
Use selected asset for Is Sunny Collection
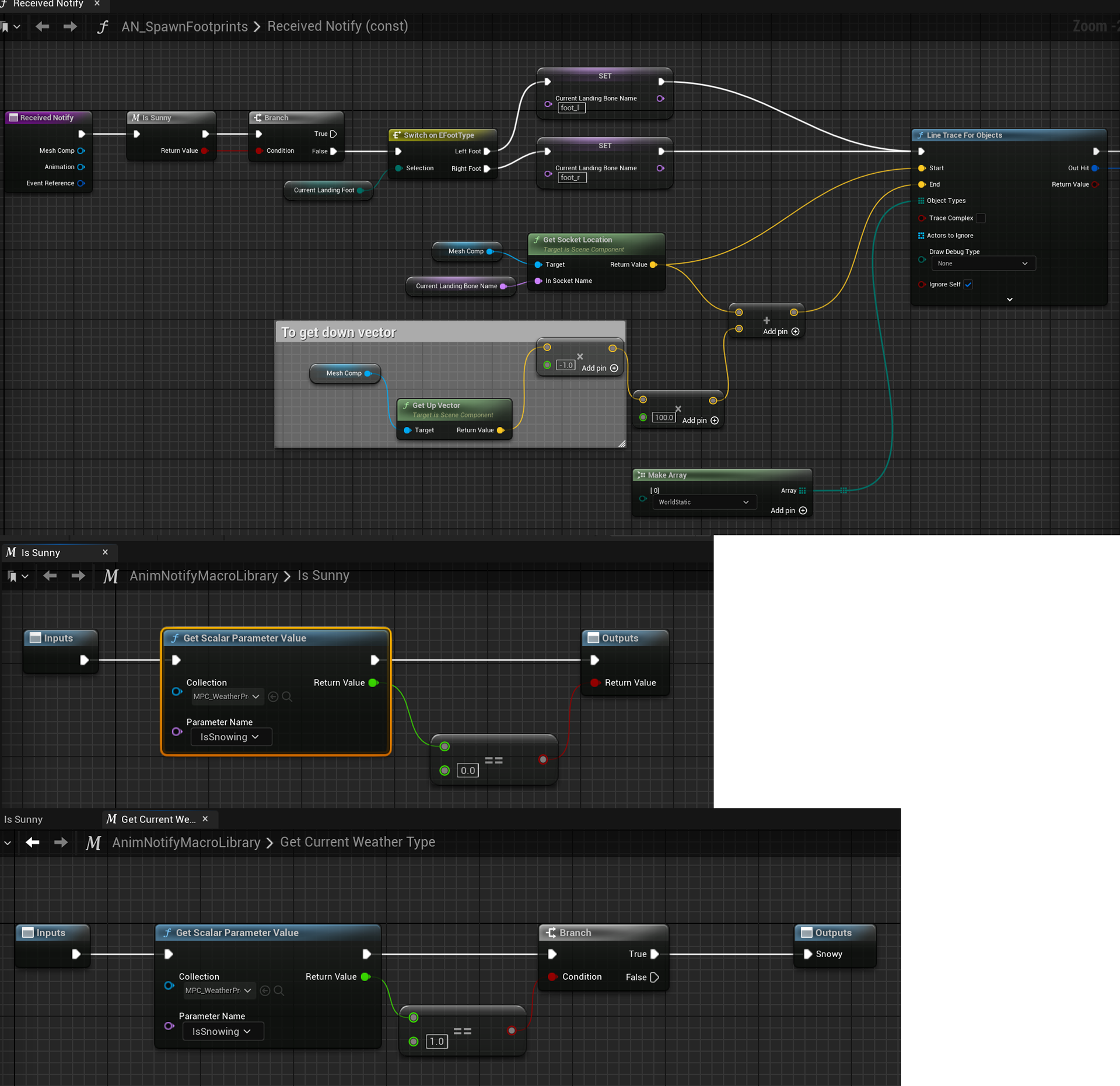click(273, 697)
